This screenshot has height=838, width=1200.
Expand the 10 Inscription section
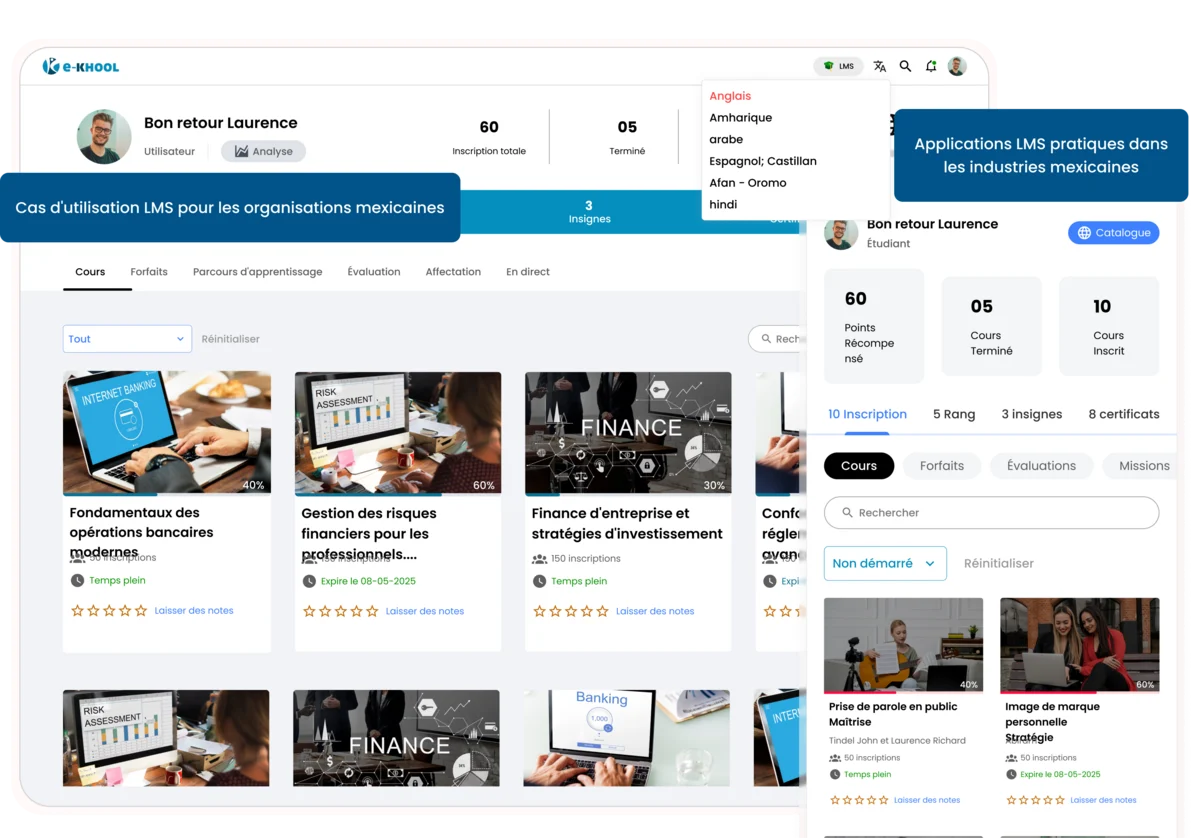(867, 413)
